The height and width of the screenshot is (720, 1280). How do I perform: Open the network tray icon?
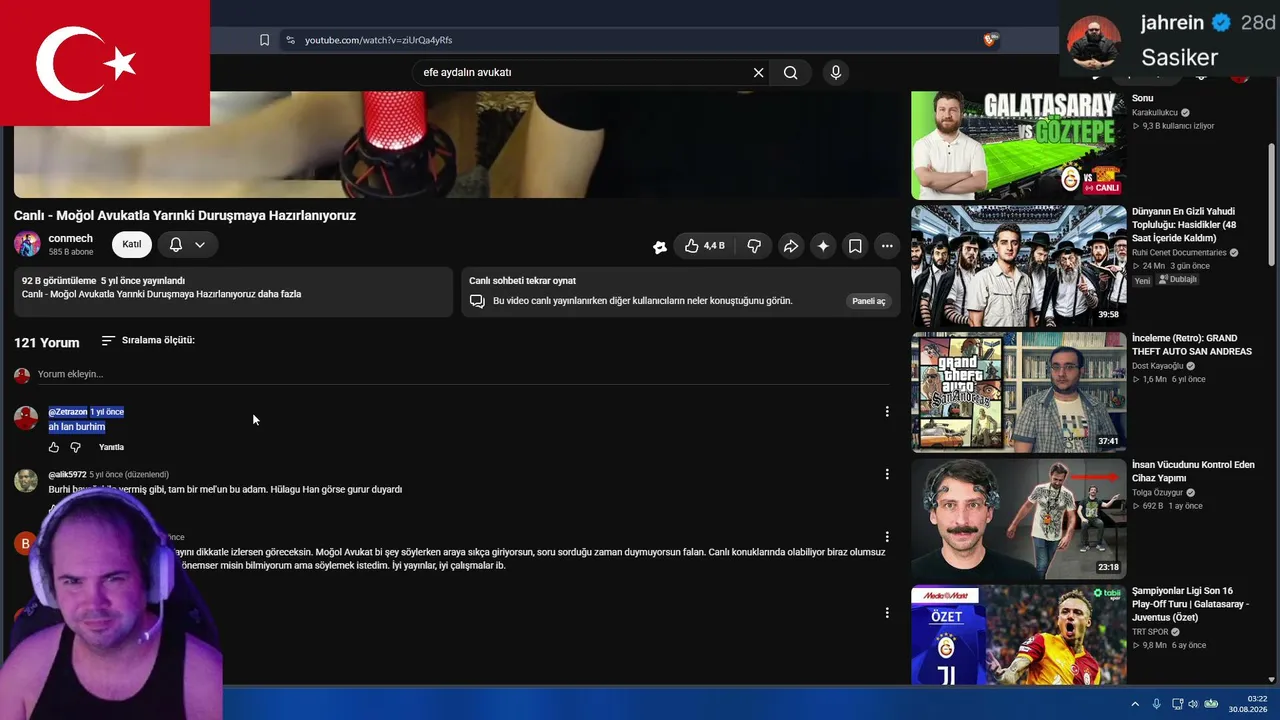pos(1177,704)
